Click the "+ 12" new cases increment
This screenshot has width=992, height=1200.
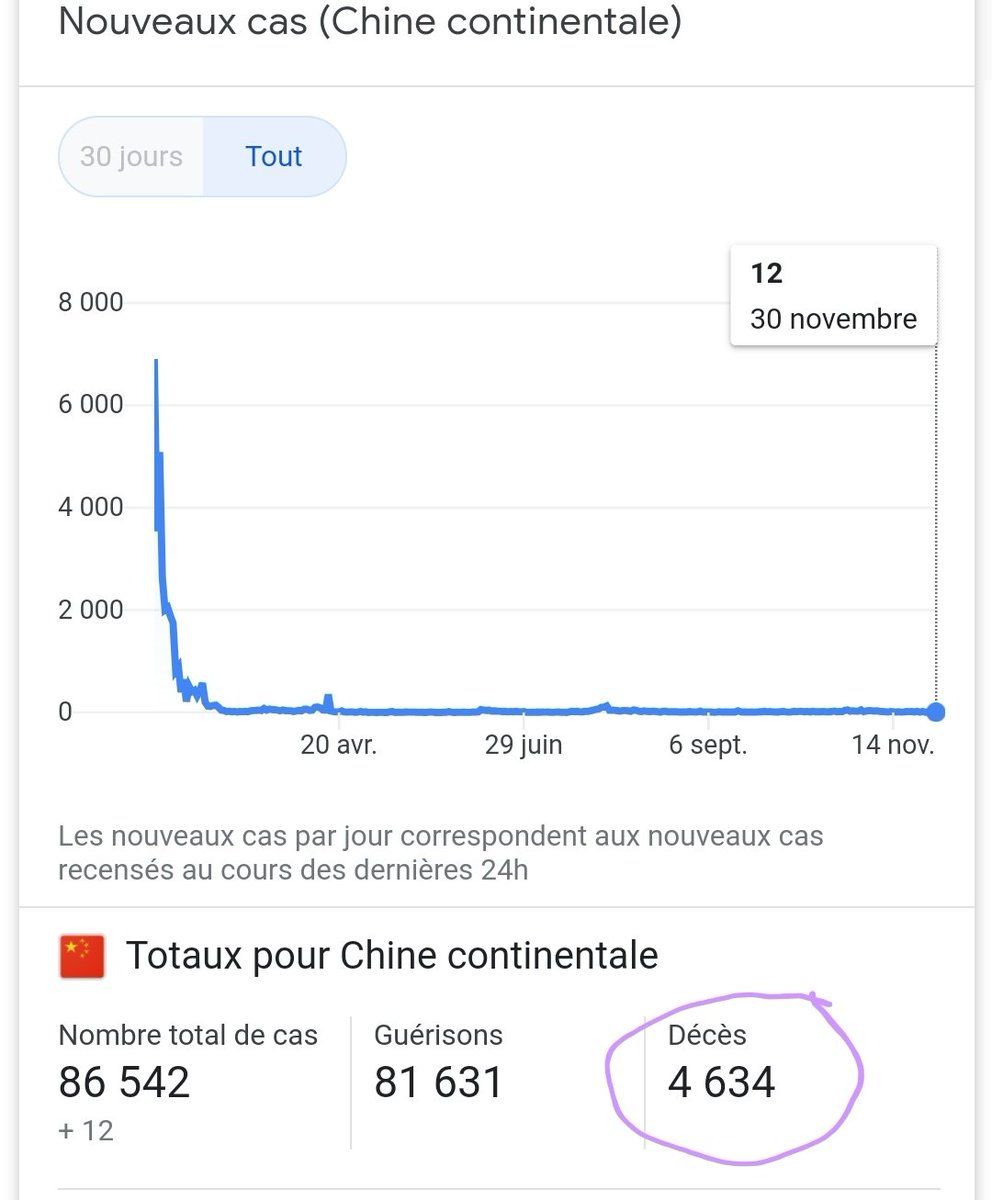[86, 1131]
